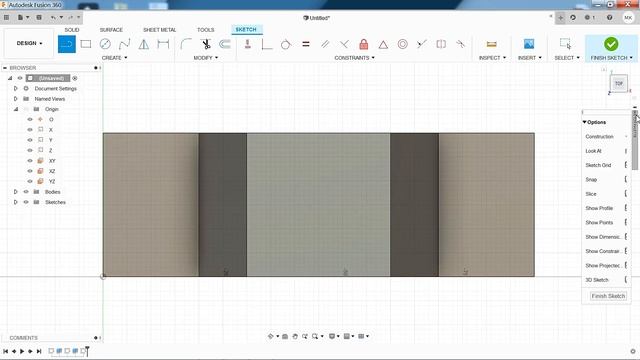
Task: Select the Trim scissors tool
Action: 206,44
